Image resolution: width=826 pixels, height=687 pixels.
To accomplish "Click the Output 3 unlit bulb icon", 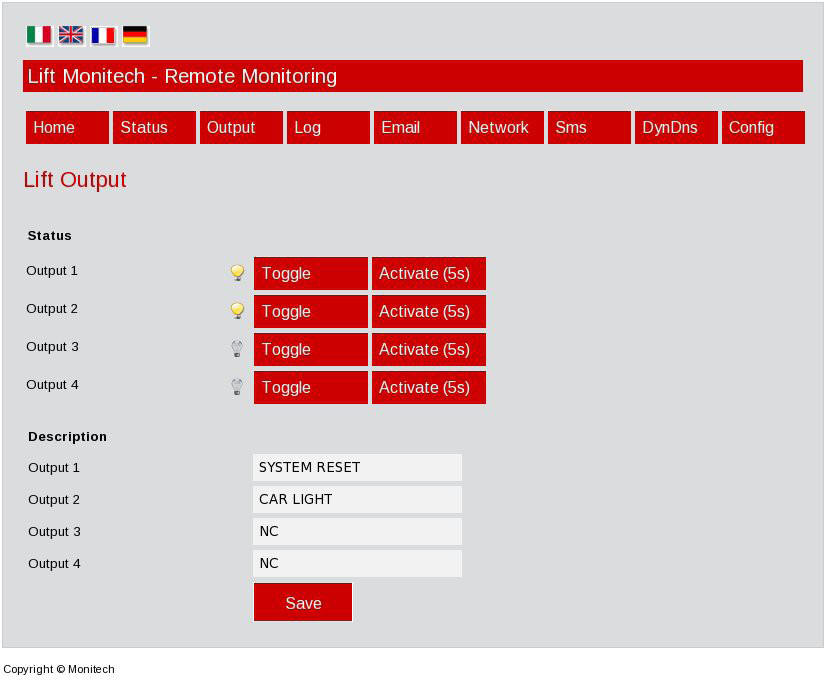I will click(x=238, y=349).
